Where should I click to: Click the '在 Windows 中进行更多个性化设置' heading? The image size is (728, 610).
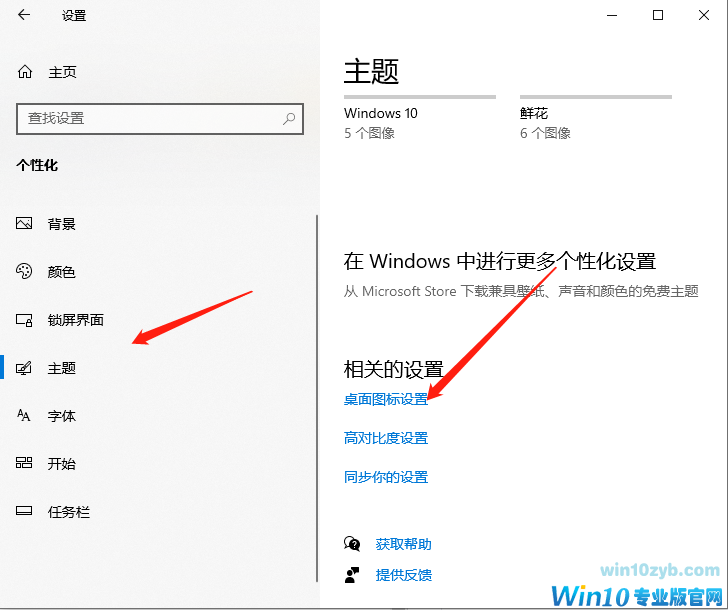point(500,261)
